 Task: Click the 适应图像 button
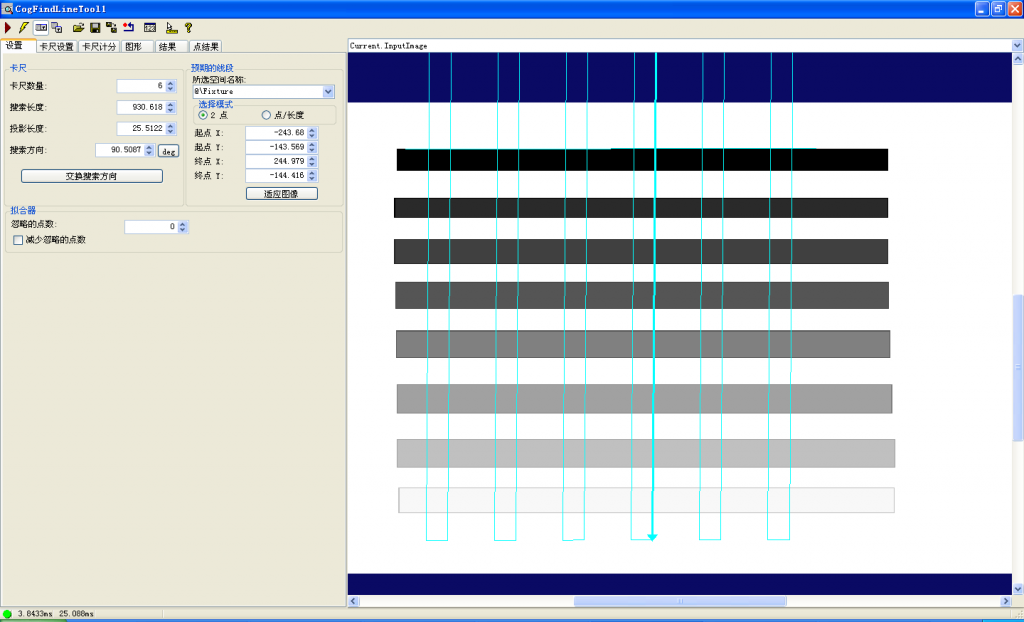281,193
